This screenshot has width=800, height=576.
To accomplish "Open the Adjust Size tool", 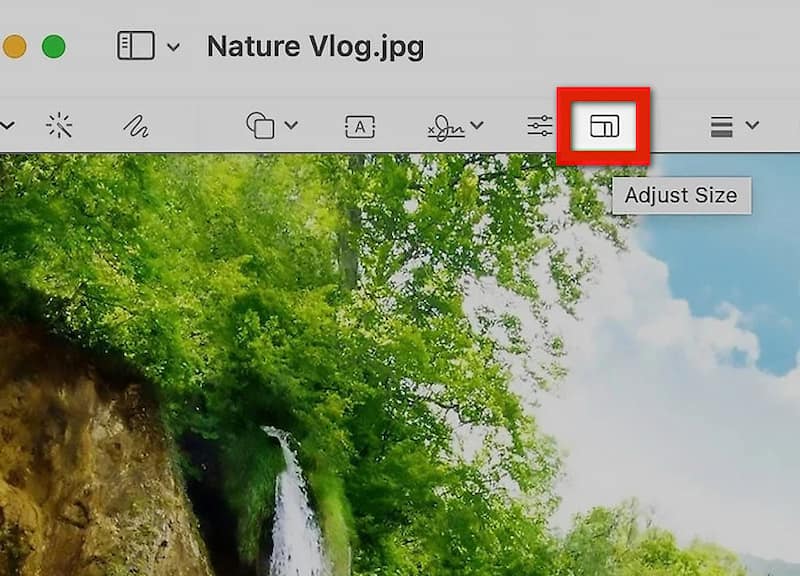I will pyautogui.click(x=605, y=126).
